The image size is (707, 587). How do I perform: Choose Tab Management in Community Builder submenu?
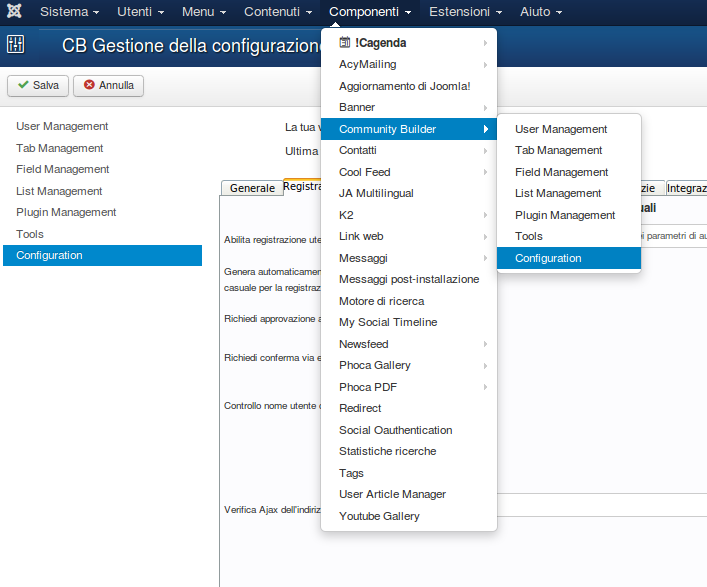coord(569,151)
